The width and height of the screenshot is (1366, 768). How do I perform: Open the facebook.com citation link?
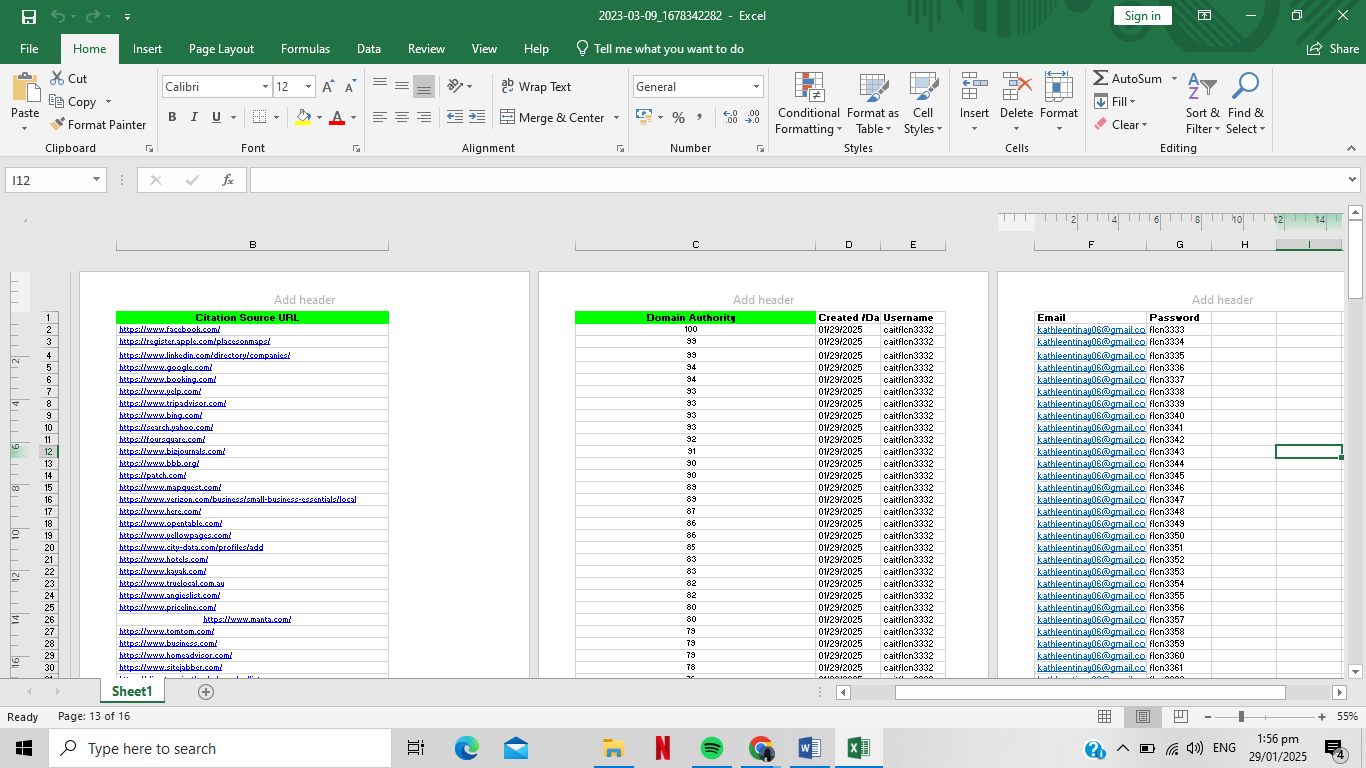(x=169, y=329)
